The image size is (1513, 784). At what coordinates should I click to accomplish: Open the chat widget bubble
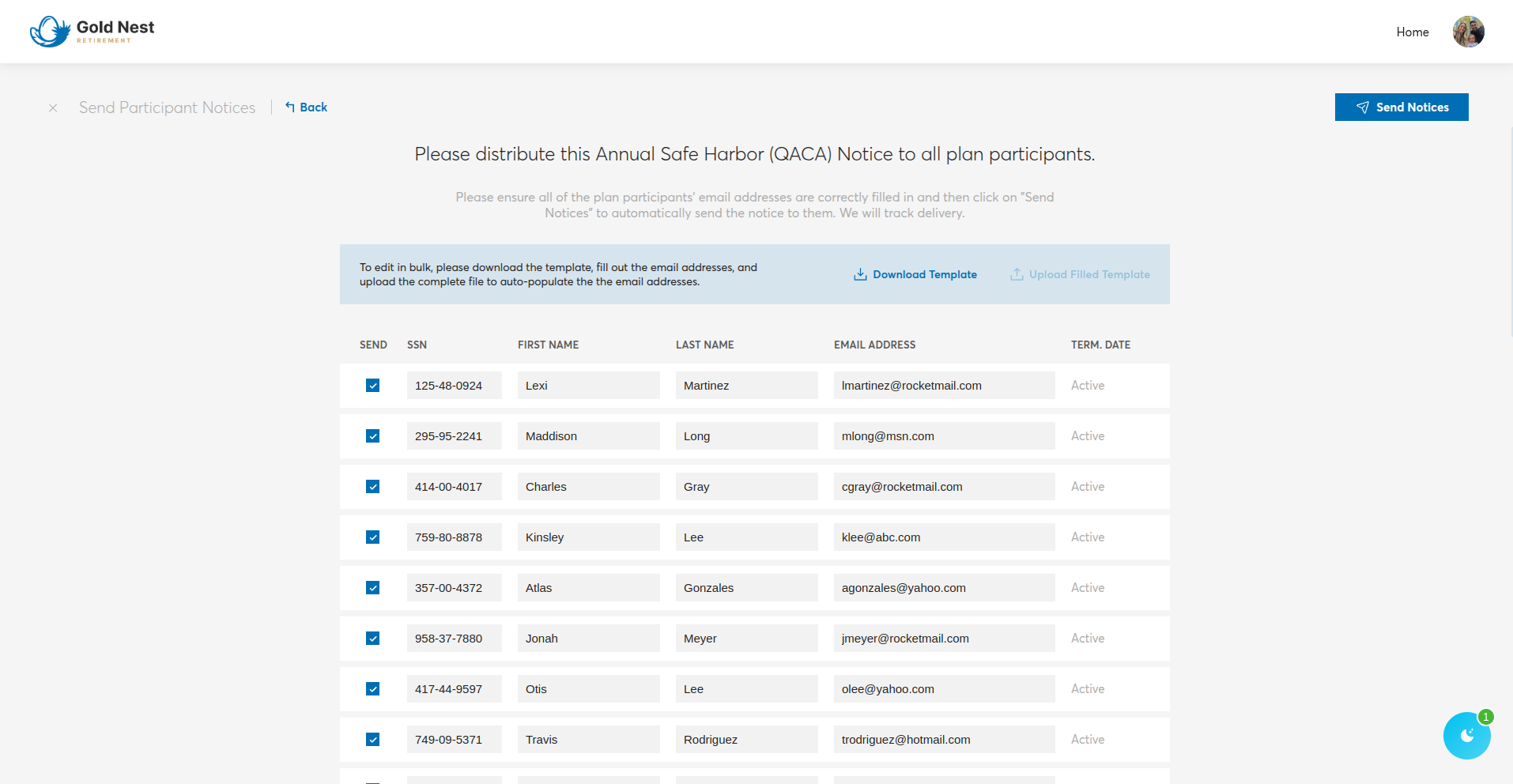pos(1466,736)
